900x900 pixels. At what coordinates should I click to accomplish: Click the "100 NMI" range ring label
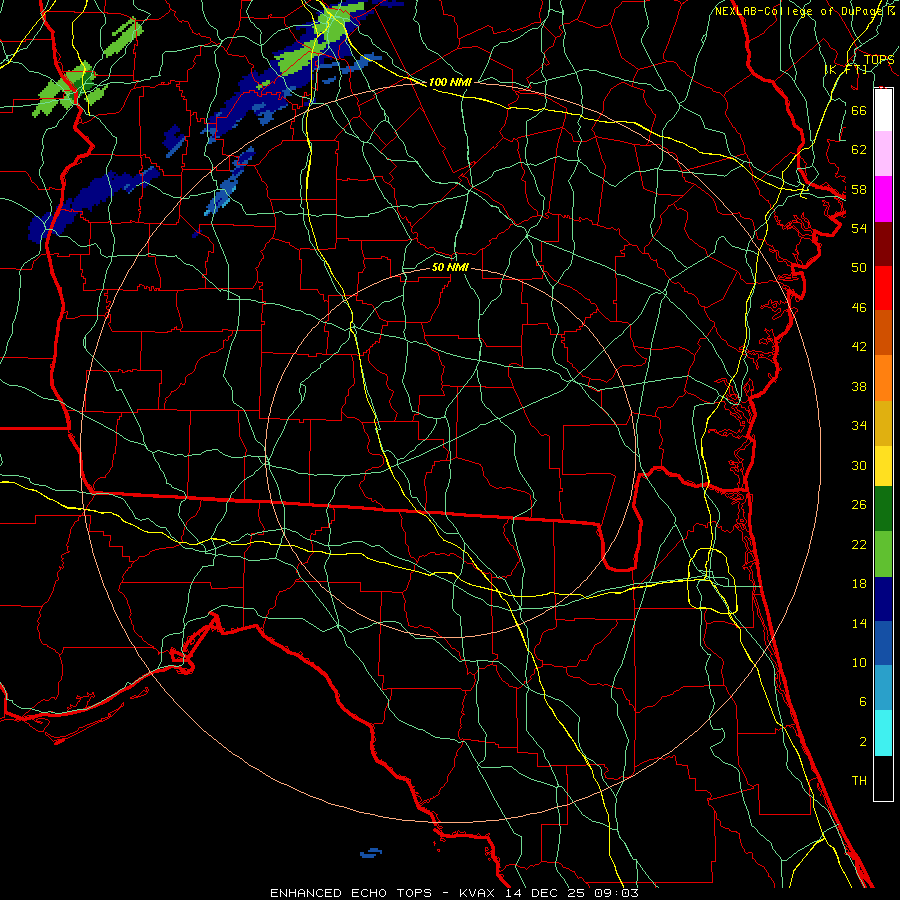point(450,82)
